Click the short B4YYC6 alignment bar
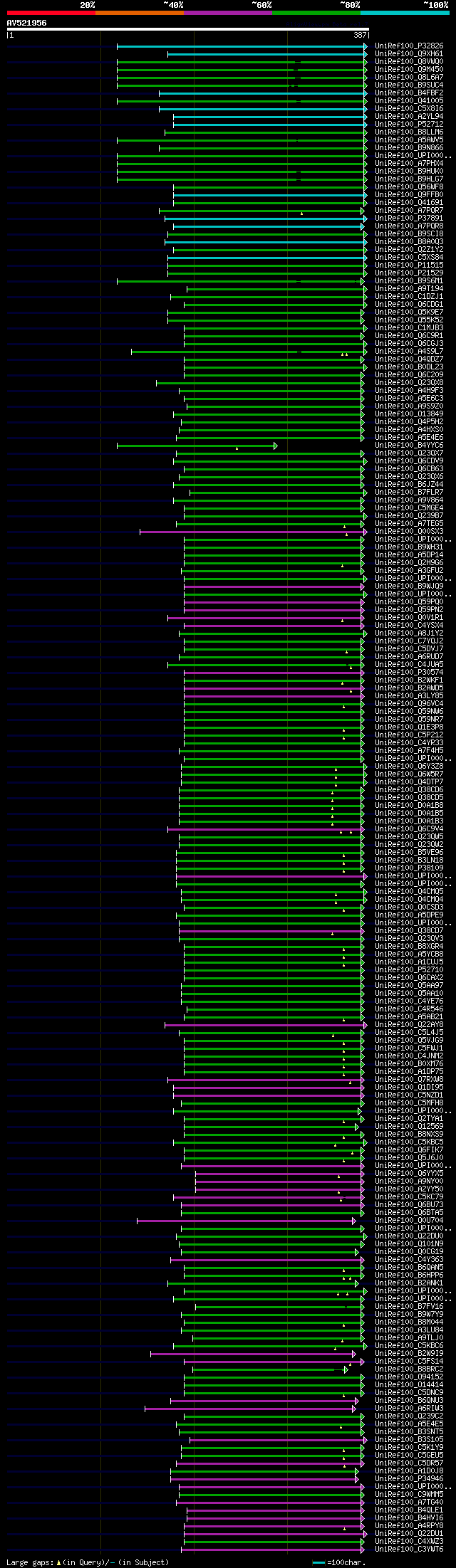This screenshot has height=1568, width=456. (x=197, y=446)
